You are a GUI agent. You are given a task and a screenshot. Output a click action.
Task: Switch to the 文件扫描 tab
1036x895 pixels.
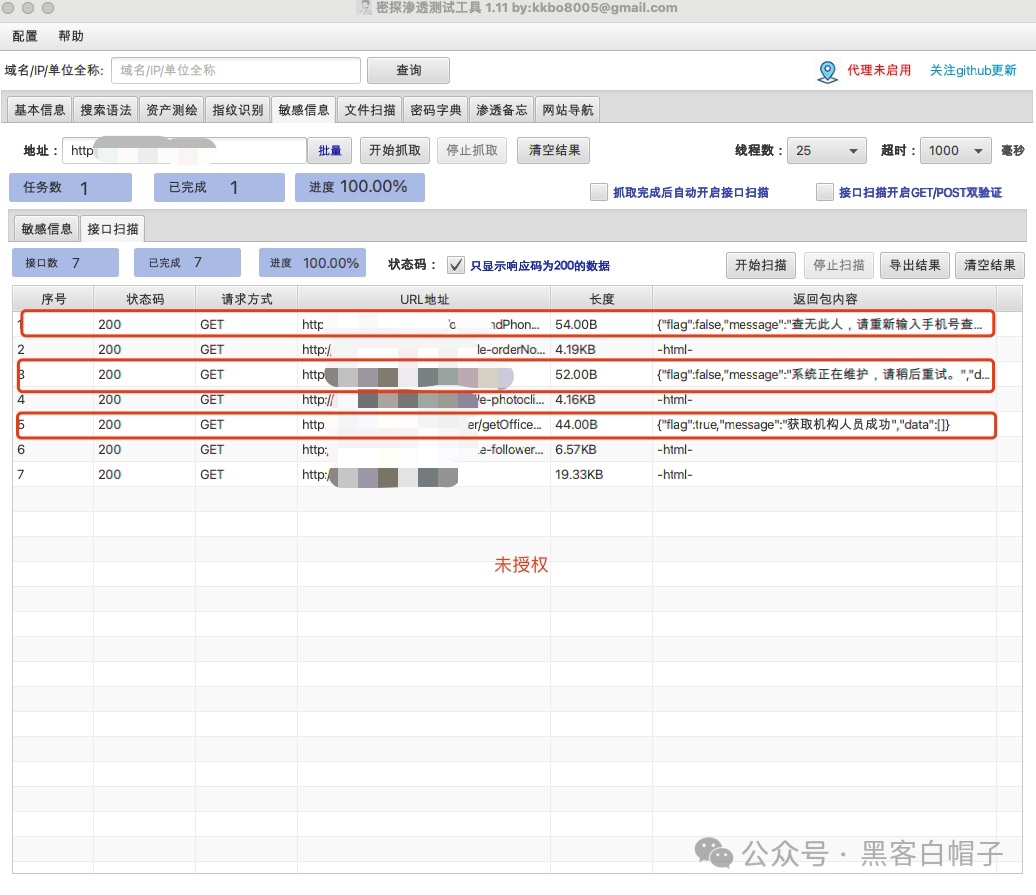click(369, 110)
